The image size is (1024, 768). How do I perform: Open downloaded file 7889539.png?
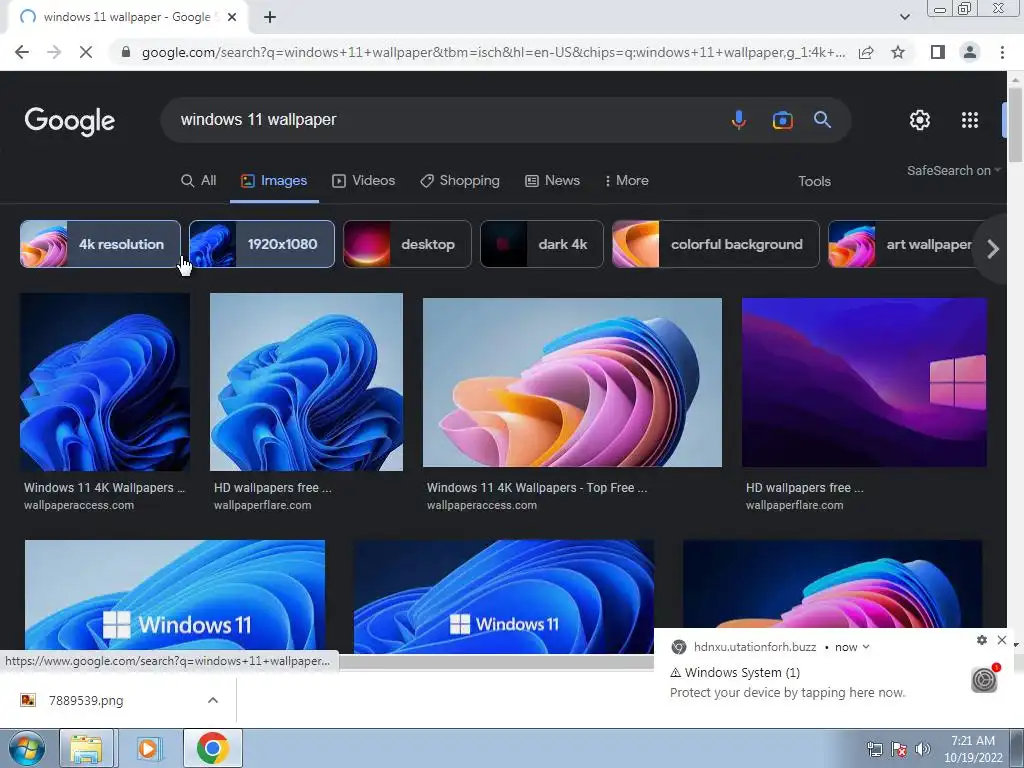tap(86, 701)
